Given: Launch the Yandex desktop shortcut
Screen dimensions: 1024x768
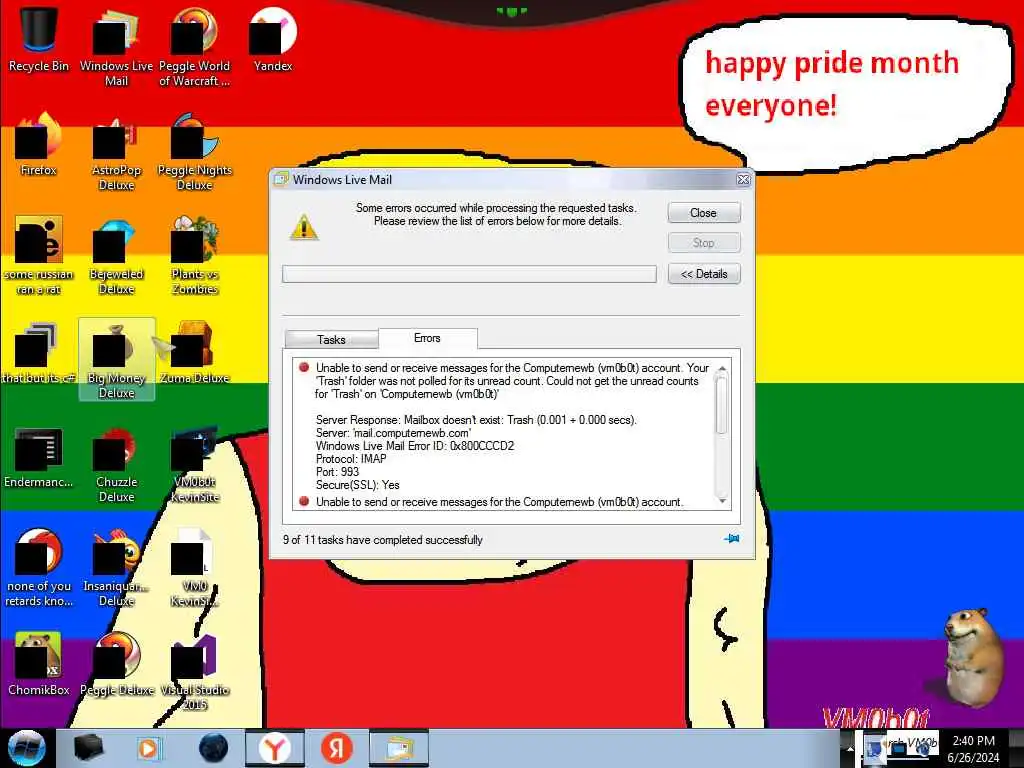Looking at the screenshot, I should click(273, 39).
